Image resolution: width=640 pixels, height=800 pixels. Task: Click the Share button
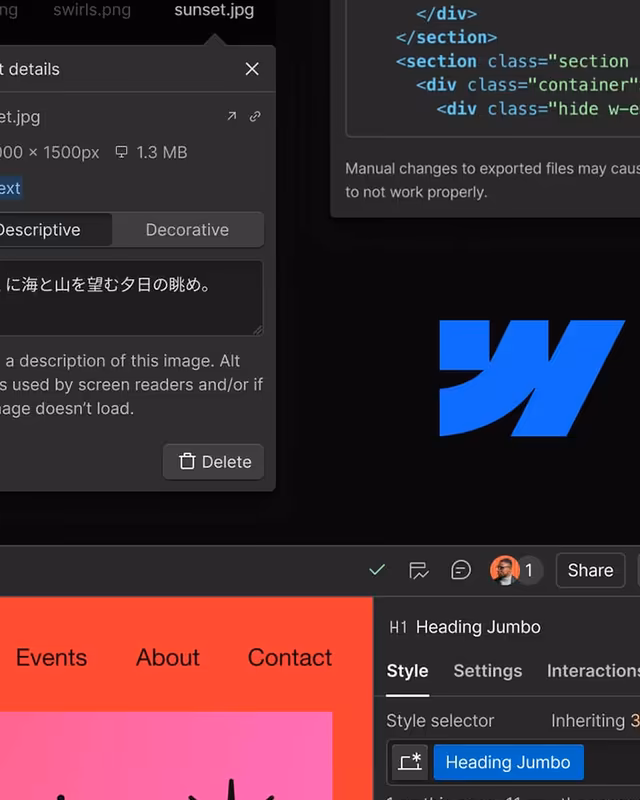pyautogui.click(x=590, y=570)
